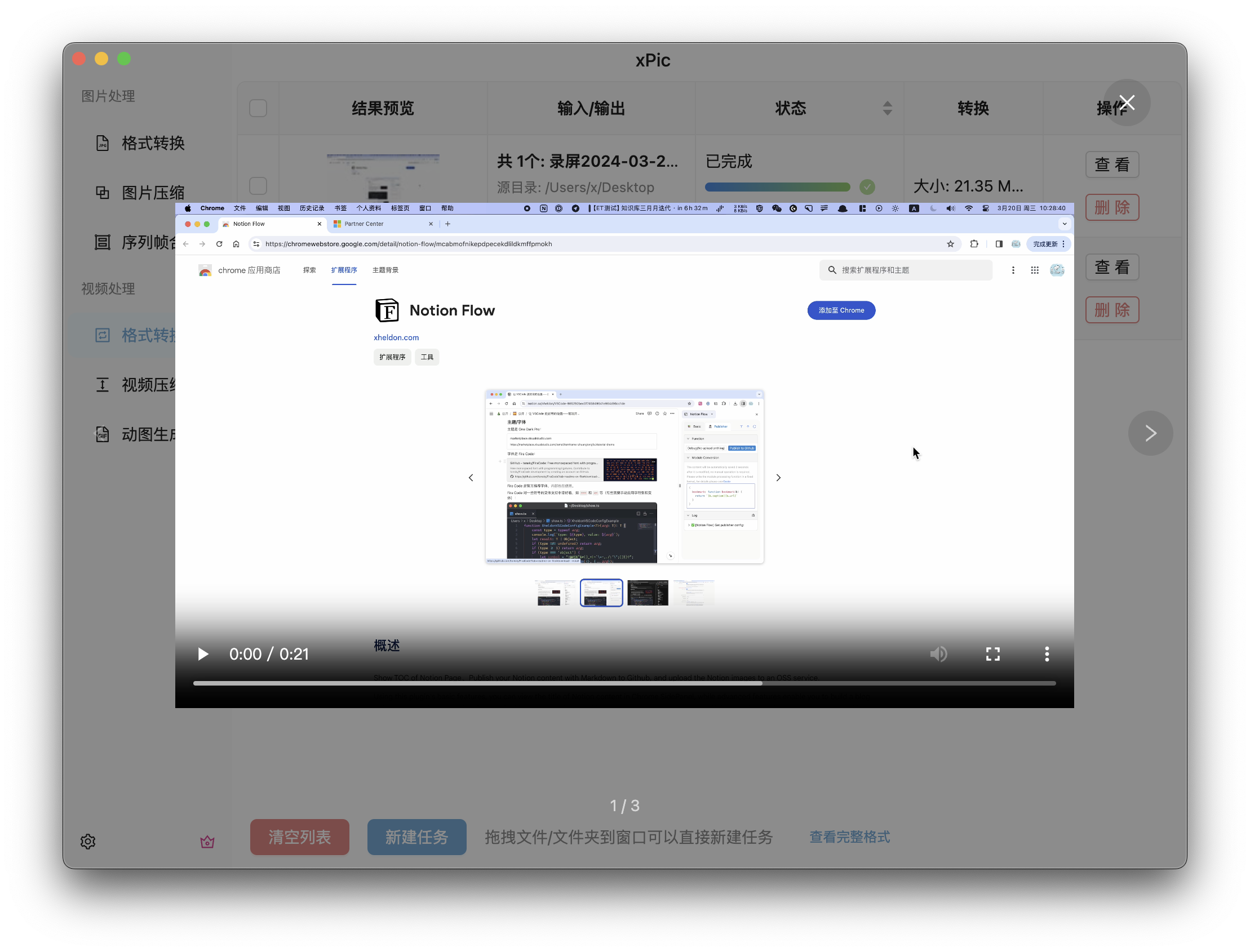Play the previewed video
1250x952 pixels.
(203, 654)
